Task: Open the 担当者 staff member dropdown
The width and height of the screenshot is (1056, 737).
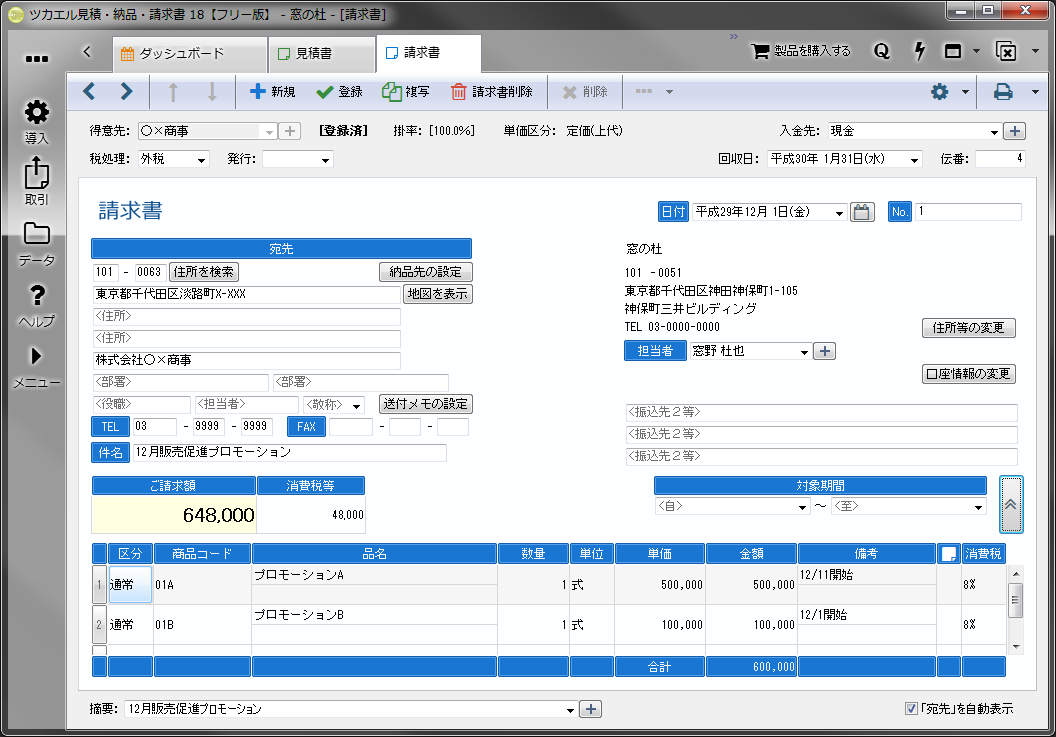Action: [x=806, y=351]
